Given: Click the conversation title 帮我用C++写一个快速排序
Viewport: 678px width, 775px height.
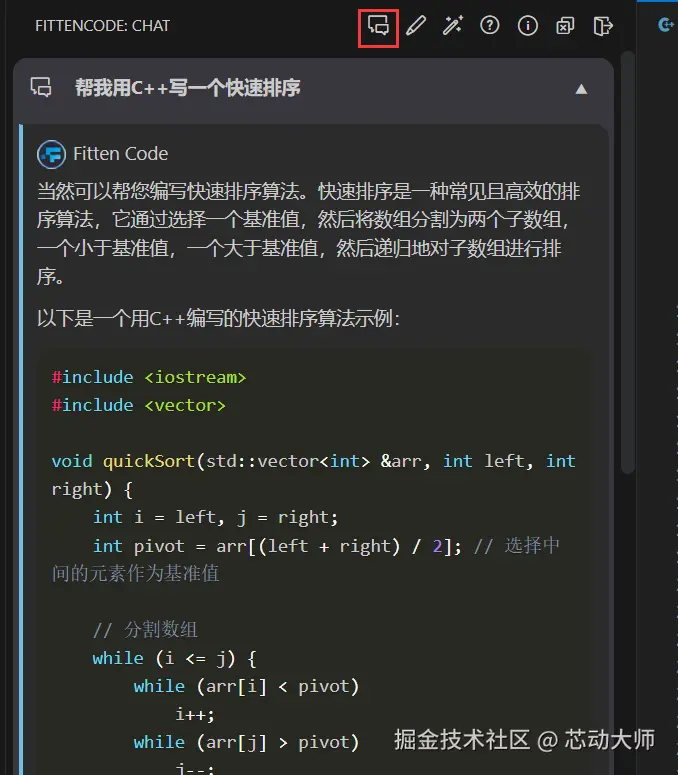Looking at the screenshot, I should pos(188,88).
